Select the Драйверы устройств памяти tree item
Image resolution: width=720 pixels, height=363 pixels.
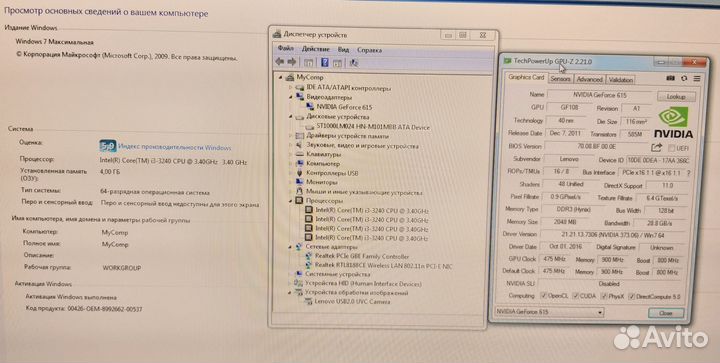348,136
